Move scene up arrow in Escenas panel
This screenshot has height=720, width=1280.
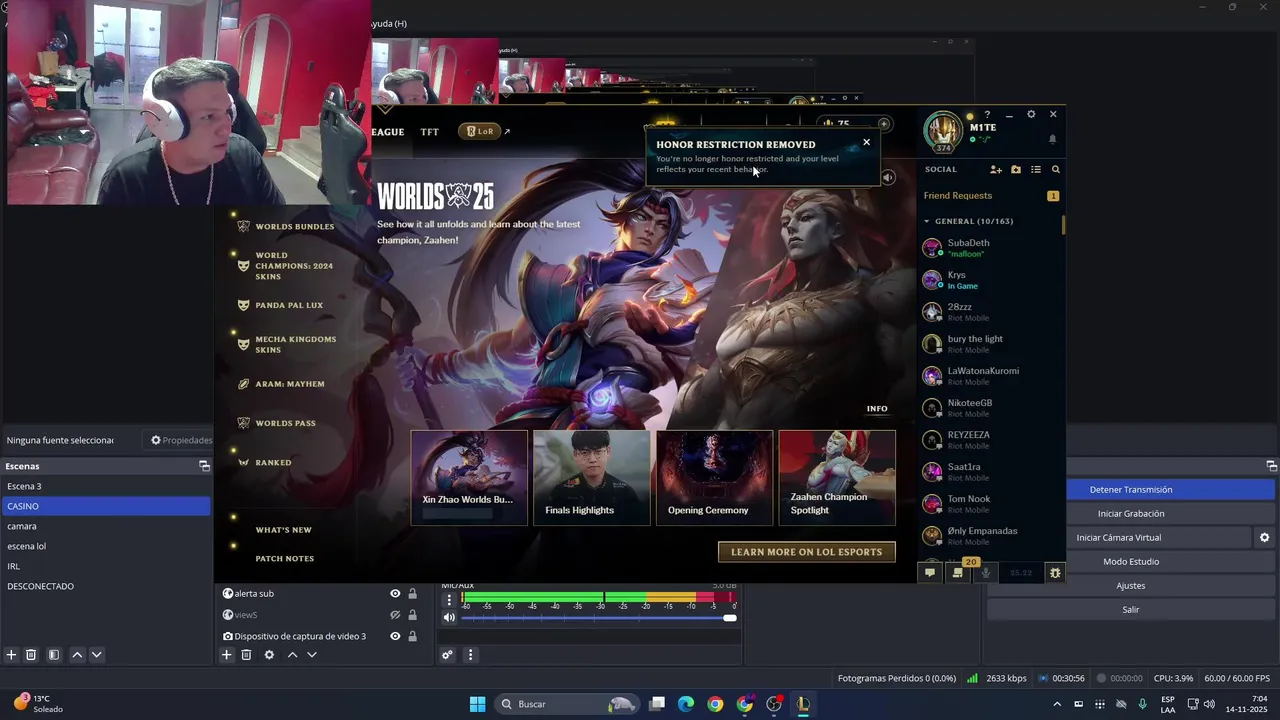pos(77,655)
